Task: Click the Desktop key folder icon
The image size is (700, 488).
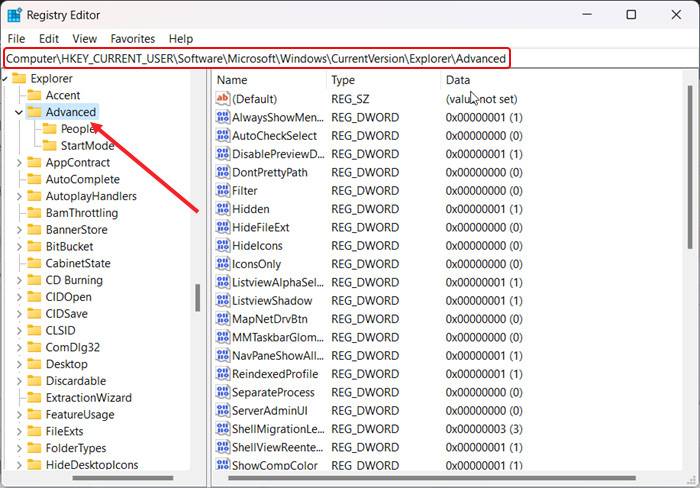Action: click(35, 364)
